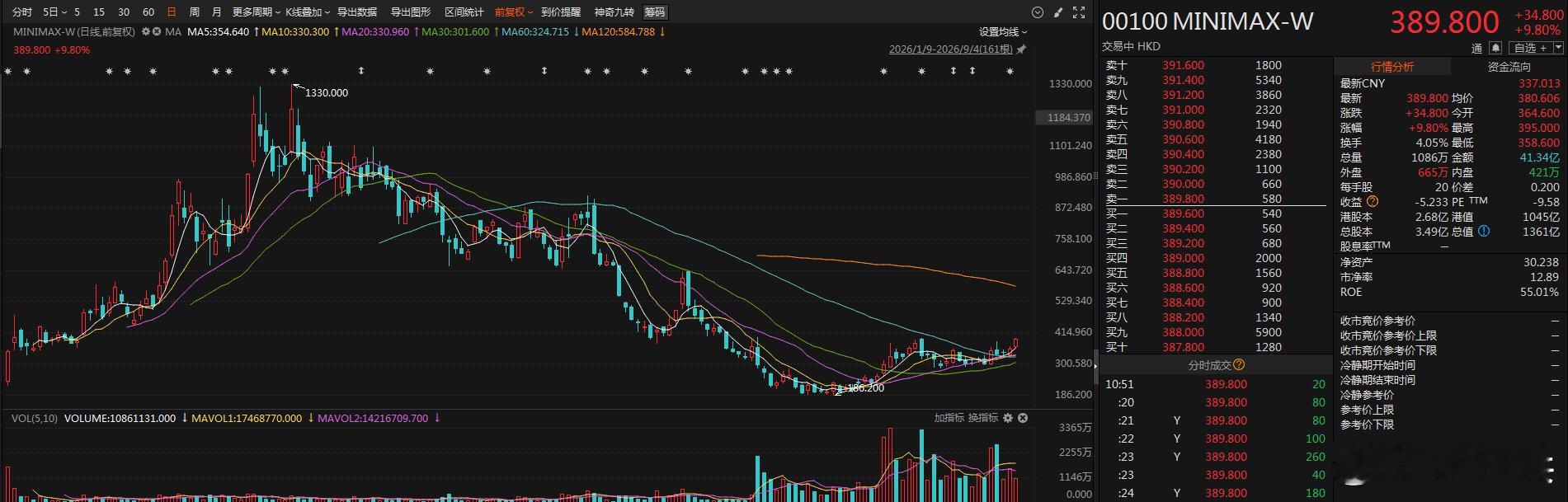Click the 186.200 low price marker label
Image resolution: width=1568 pixels, height=502 pixels.
(x=865, y=388)
